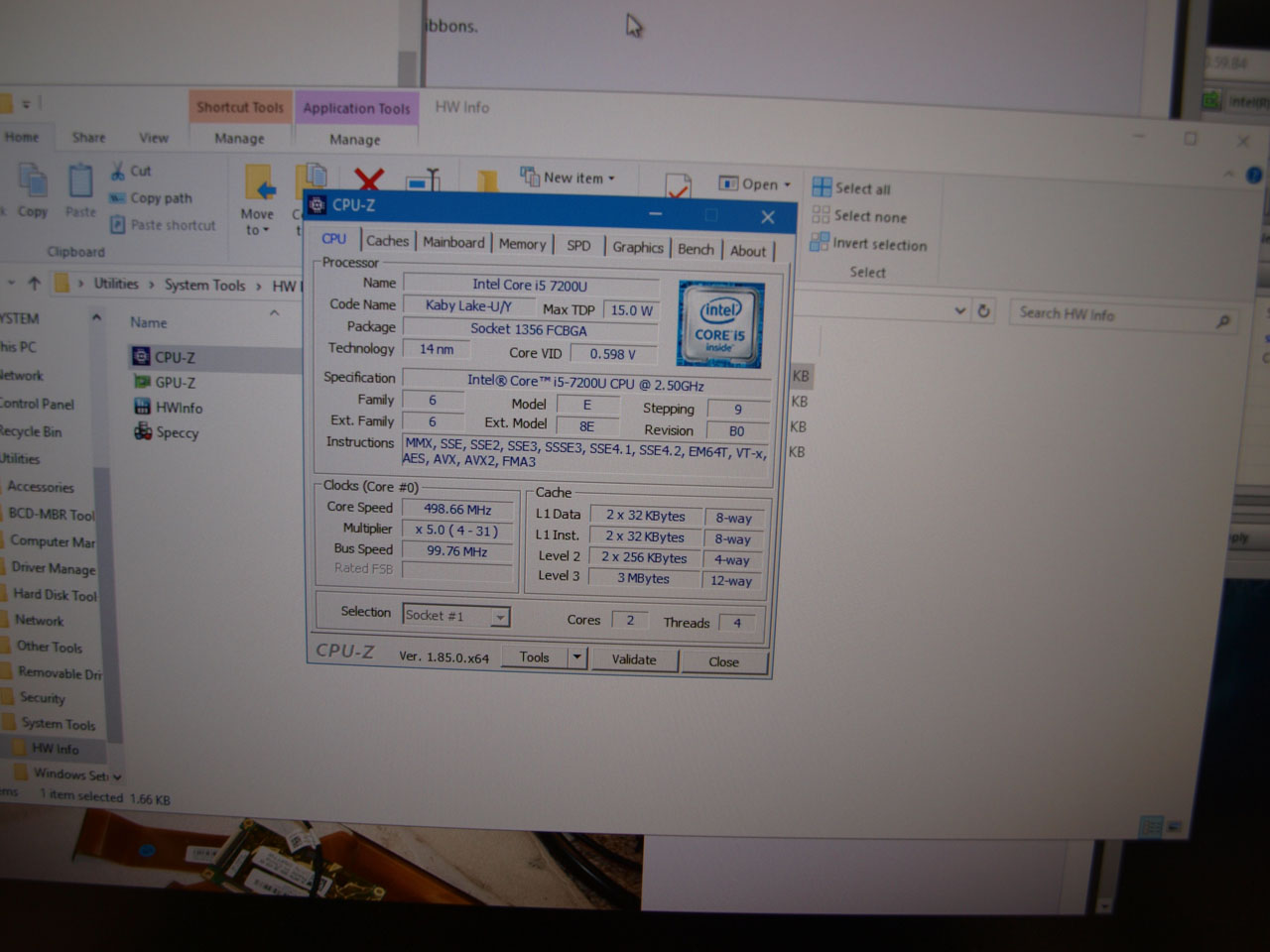Click the Select none icon
1270x952 pixels.
(x=821, y=215)
